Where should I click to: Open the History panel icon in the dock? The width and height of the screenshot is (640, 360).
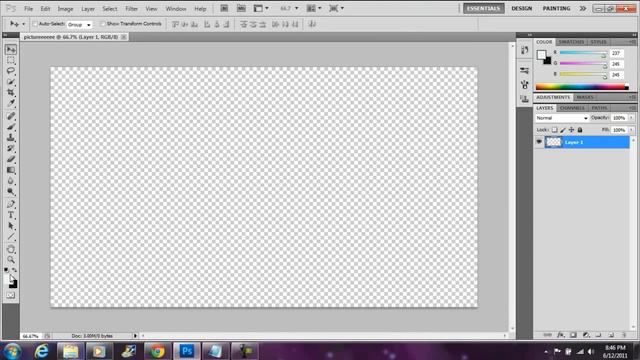pos(524,50)
